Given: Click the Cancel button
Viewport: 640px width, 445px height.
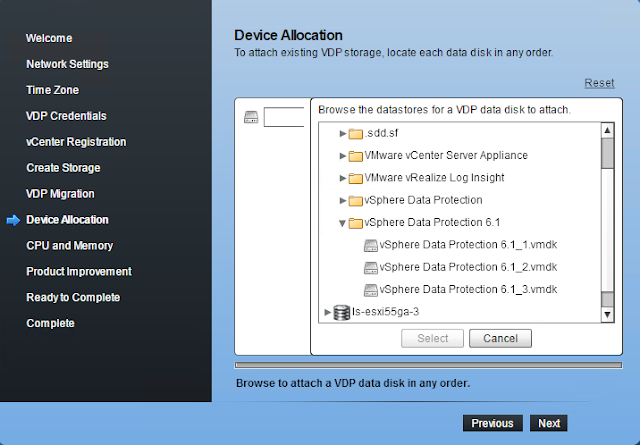Looking at the screenshot, I should [x=500, y=338].
